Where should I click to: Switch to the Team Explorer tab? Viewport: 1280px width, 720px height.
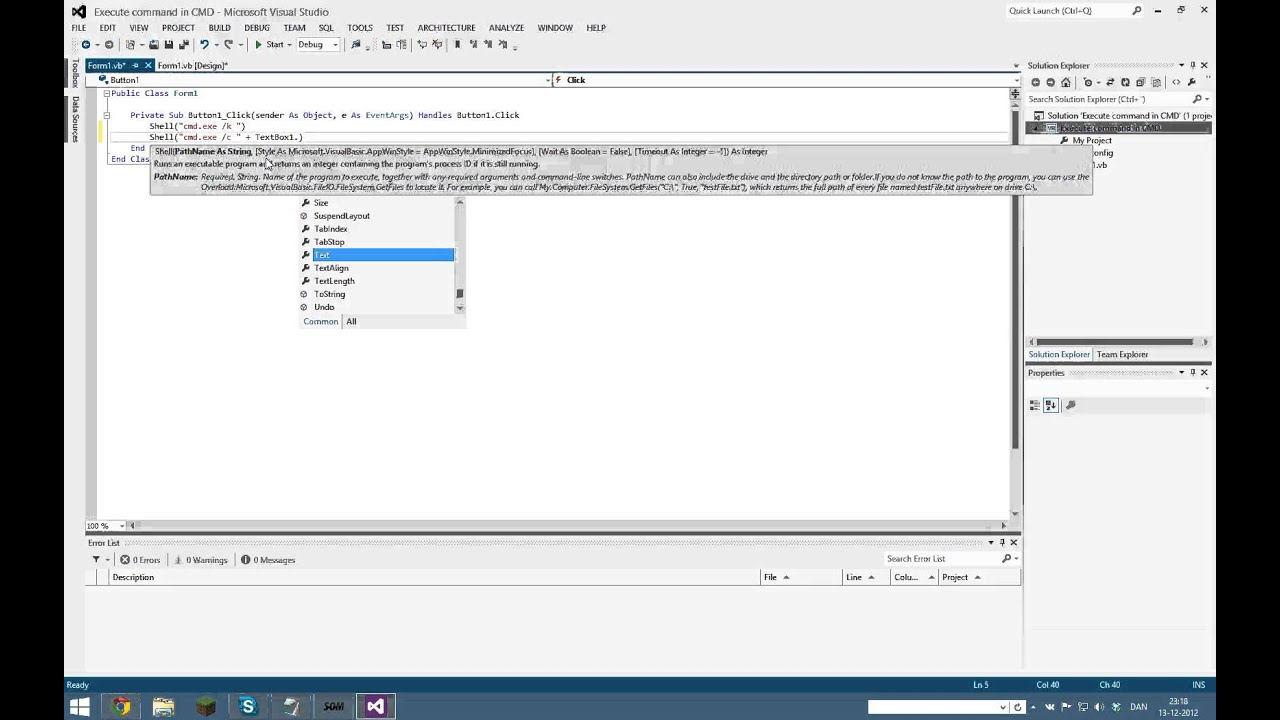point(1122,355)
